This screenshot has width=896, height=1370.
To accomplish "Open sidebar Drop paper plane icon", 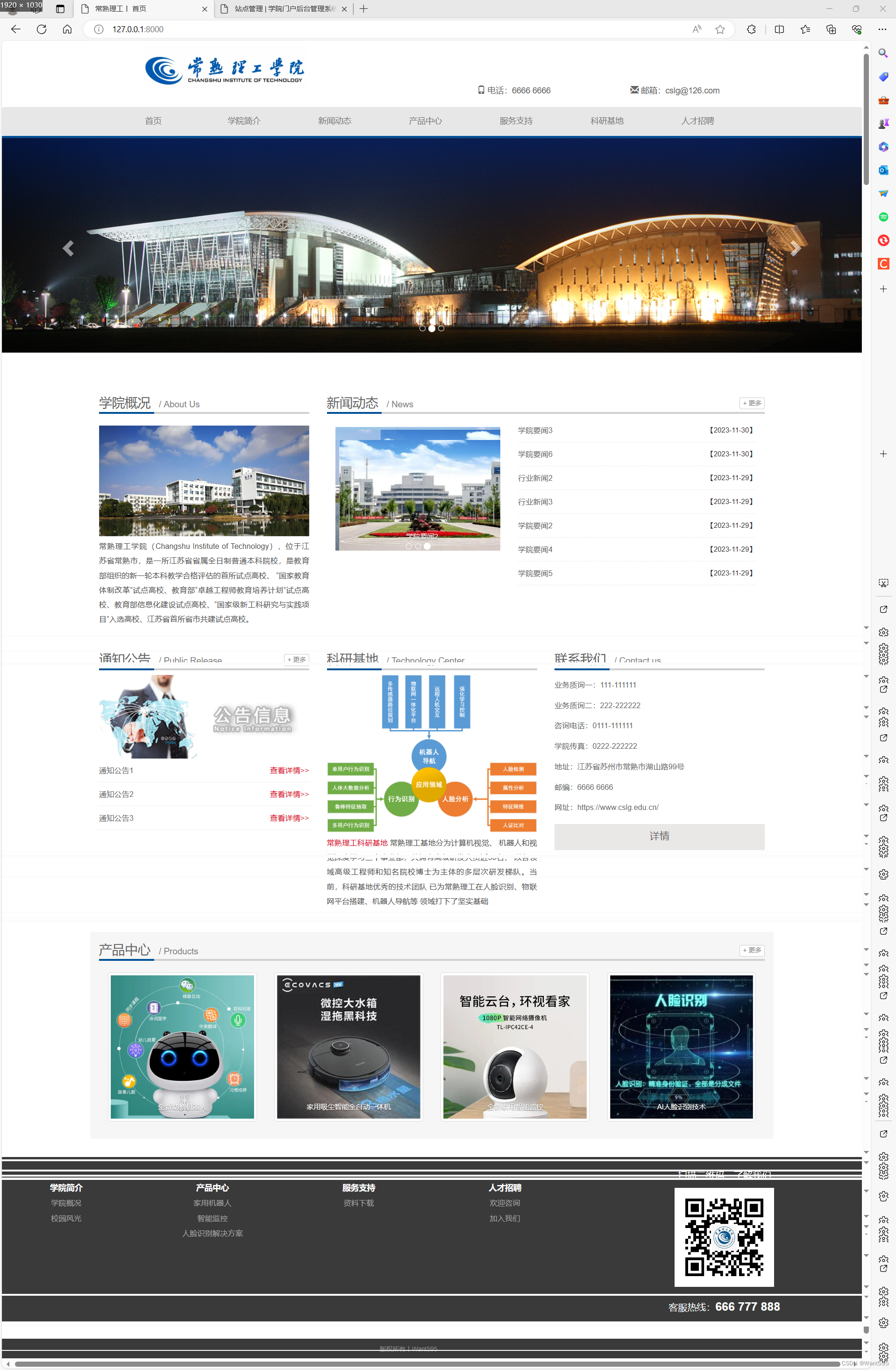I will [883, 193].
